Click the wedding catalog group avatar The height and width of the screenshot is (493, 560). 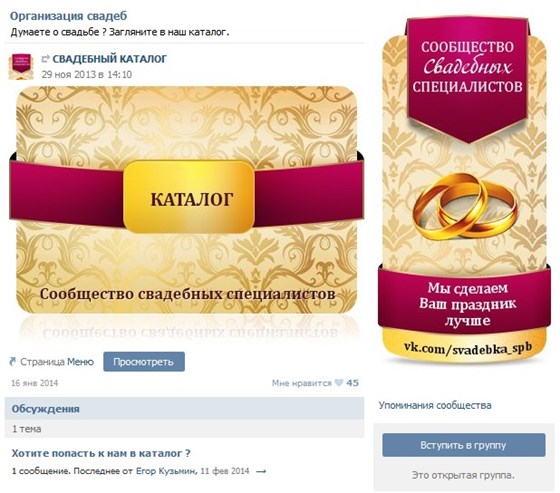click(21, 66)
